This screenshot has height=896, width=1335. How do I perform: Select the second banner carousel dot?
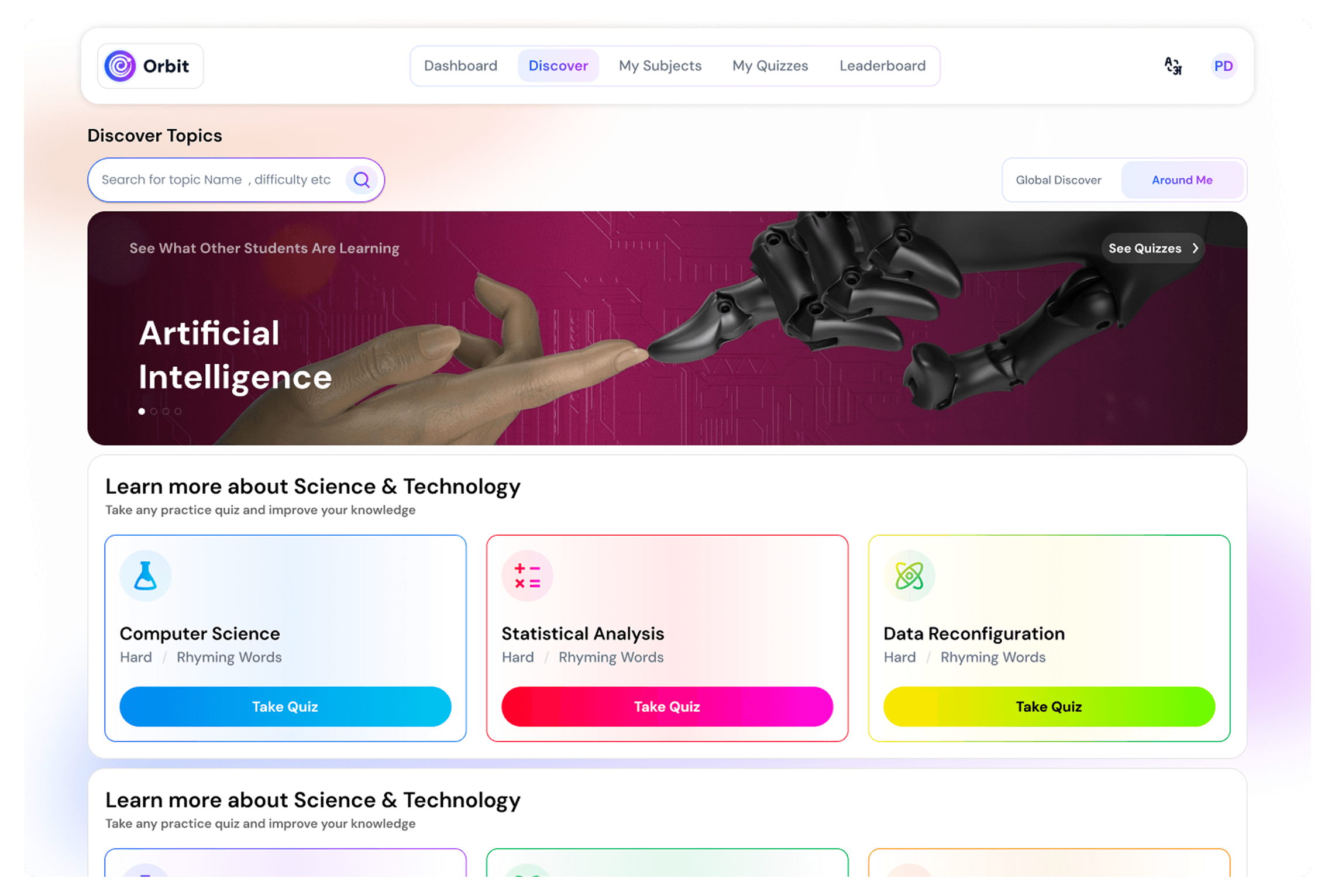pyautogui.click(x=154, y=411)
